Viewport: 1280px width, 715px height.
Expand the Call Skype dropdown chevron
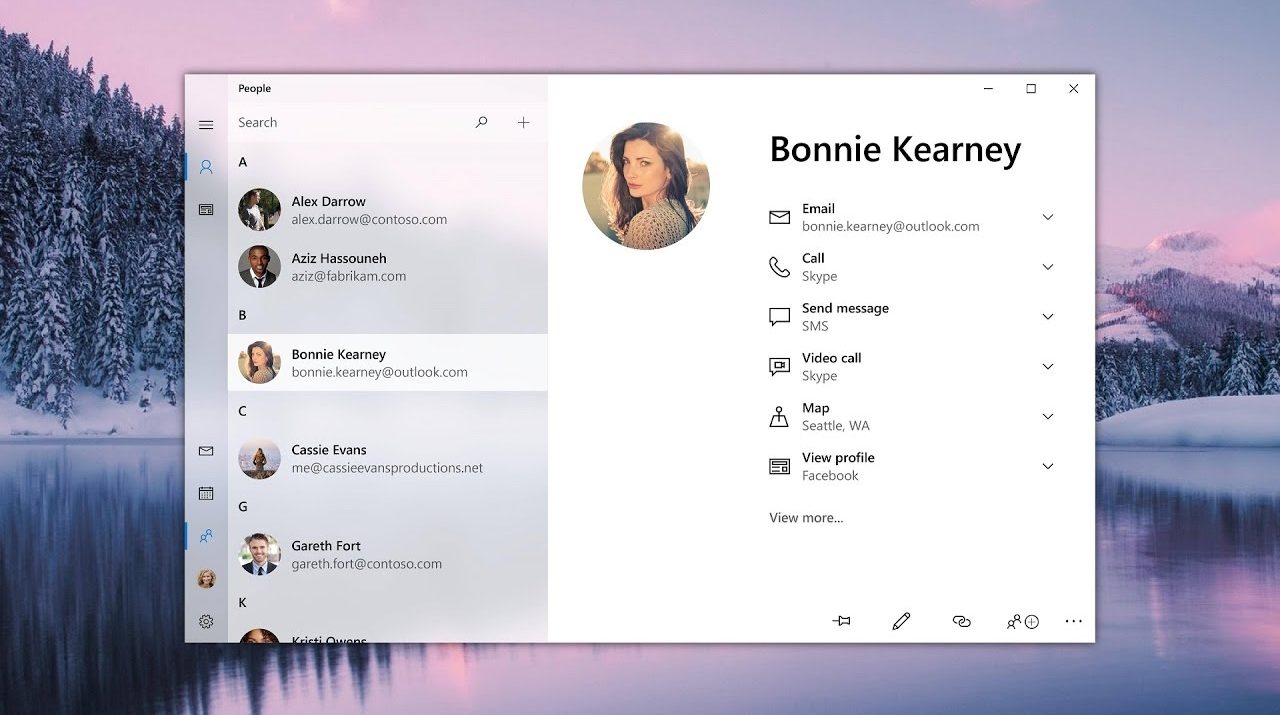pyautogui.click(x=1047, y=267)
